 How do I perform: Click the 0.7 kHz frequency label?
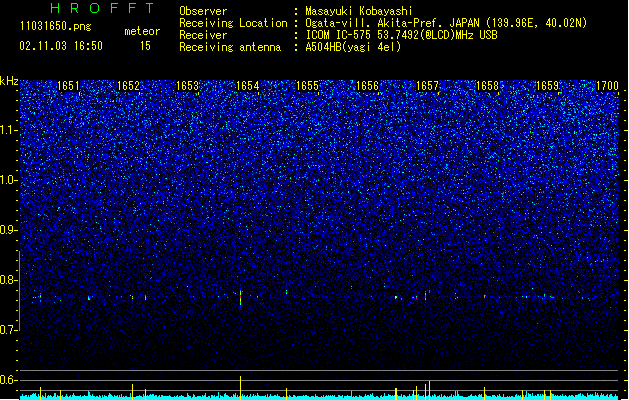(9, 330)
